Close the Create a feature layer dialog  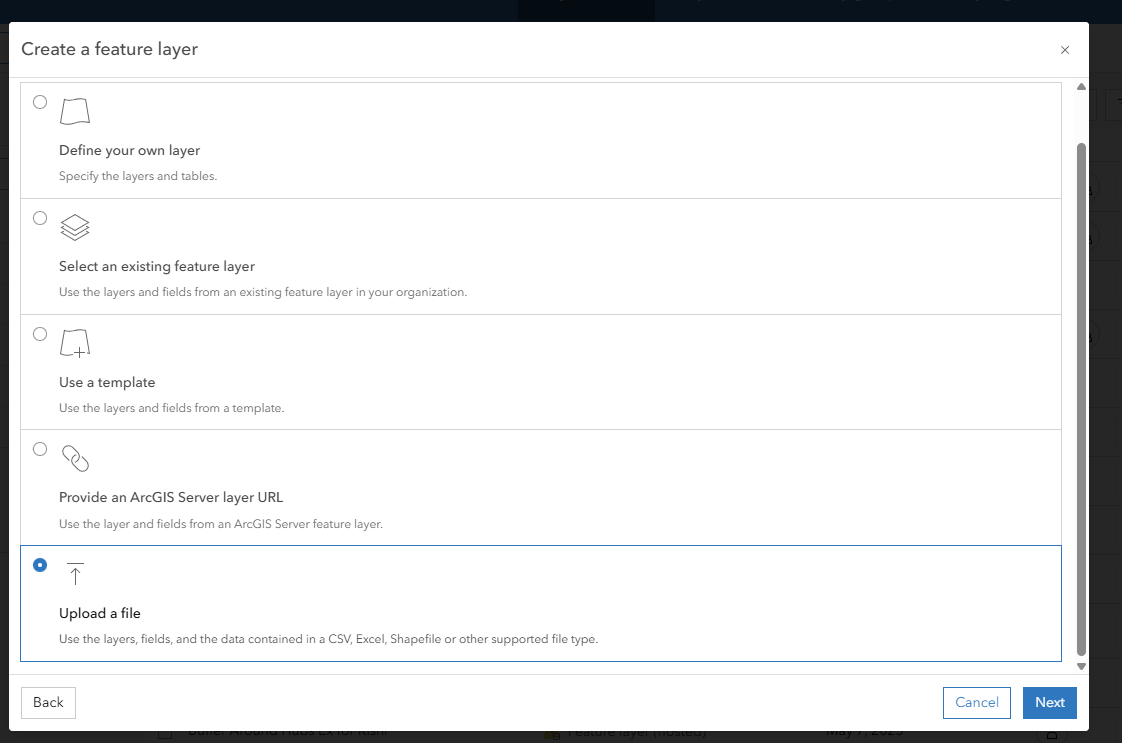click(1065, 50)
